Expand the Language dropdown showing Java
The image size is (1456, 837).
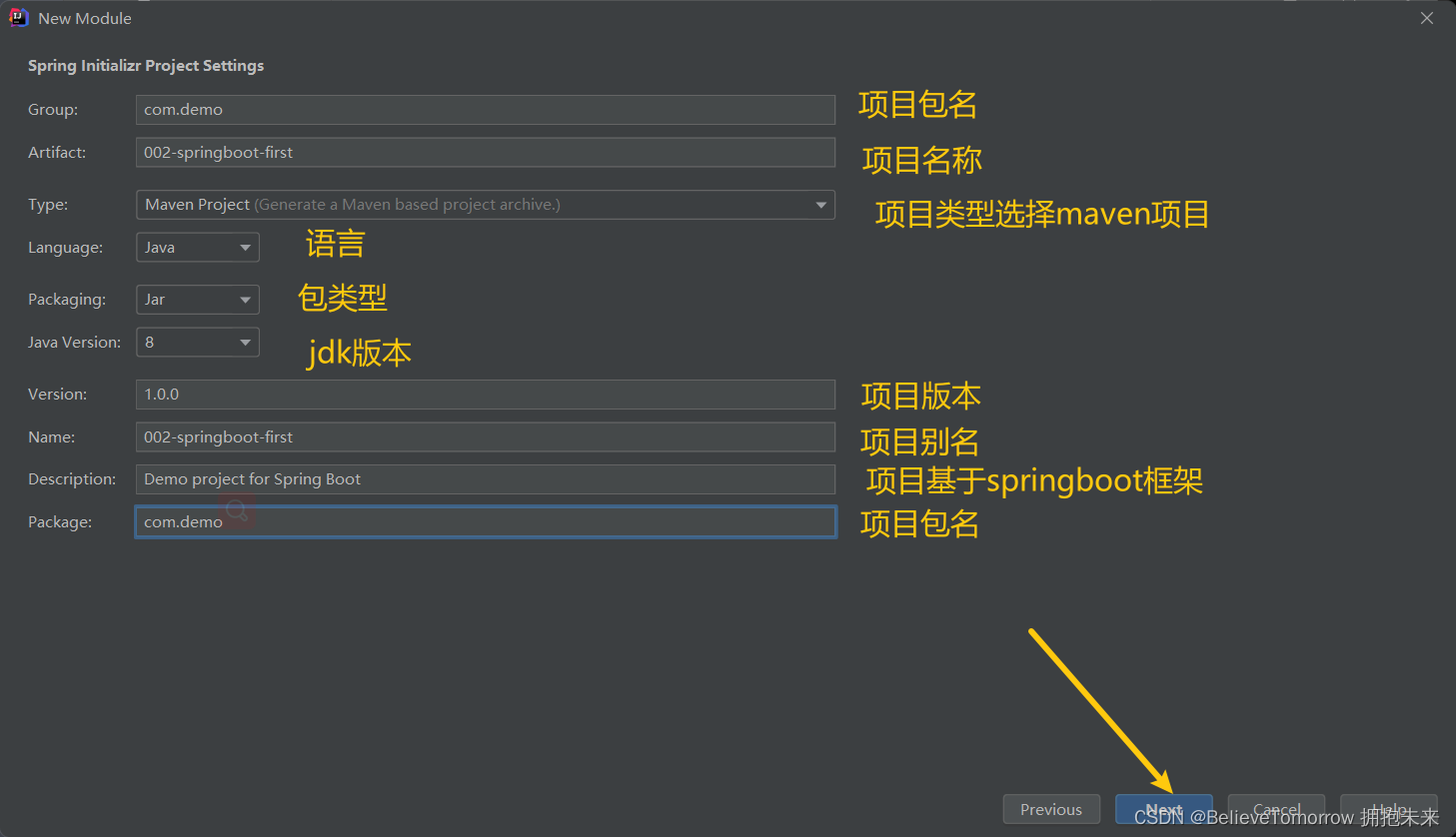(198, 248)
